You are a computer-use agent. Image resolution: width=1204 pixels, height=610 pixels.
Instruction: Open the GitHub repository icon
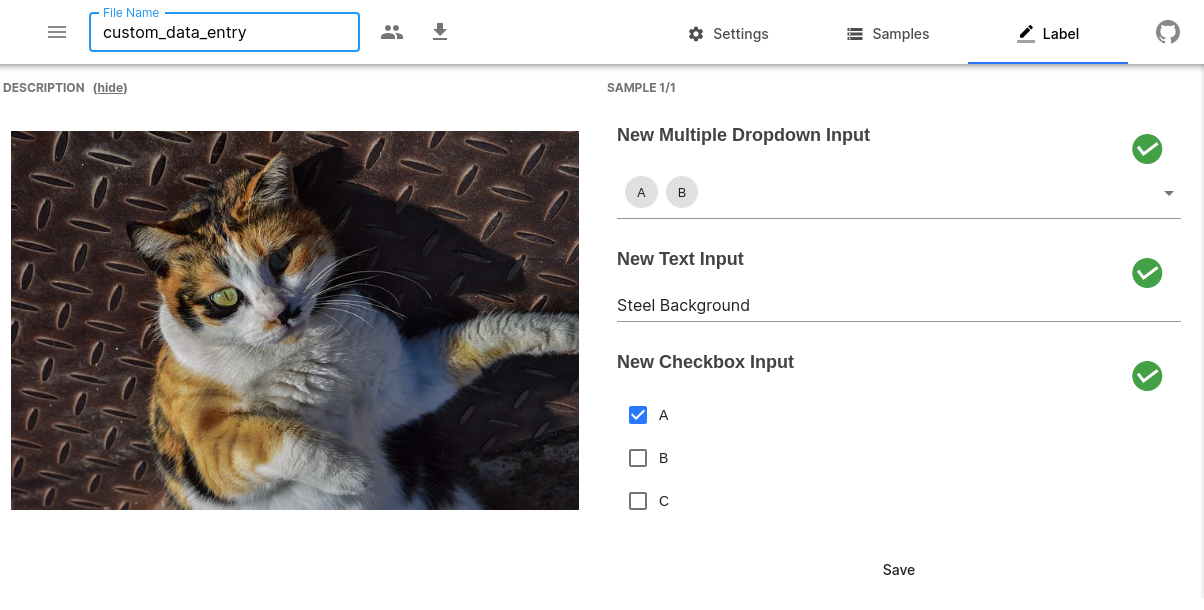[1167, 33]
